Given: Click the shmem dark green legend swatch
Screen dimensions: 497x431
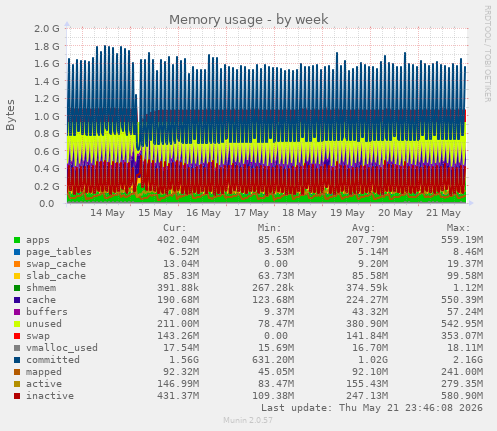Looking at the screenshot, I should 17,288.
